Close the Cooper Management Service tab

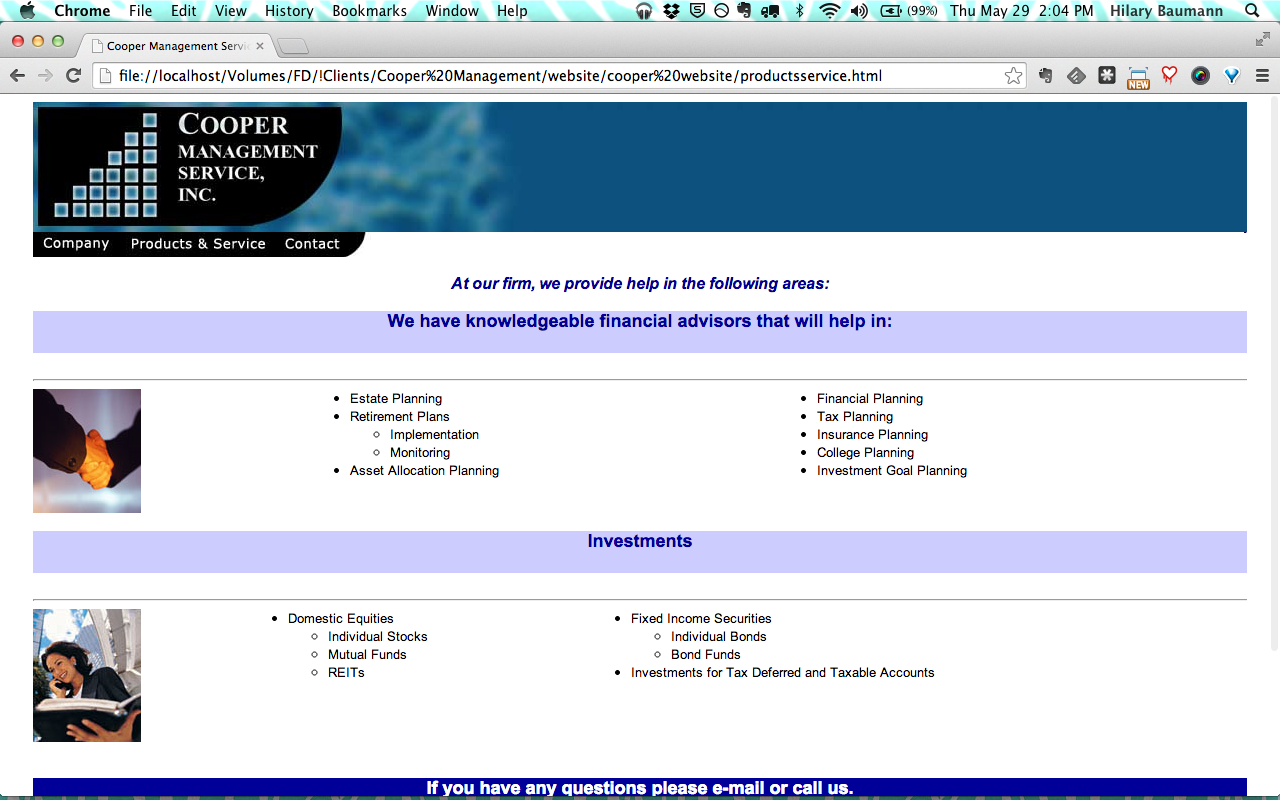(x=260, y=46)
